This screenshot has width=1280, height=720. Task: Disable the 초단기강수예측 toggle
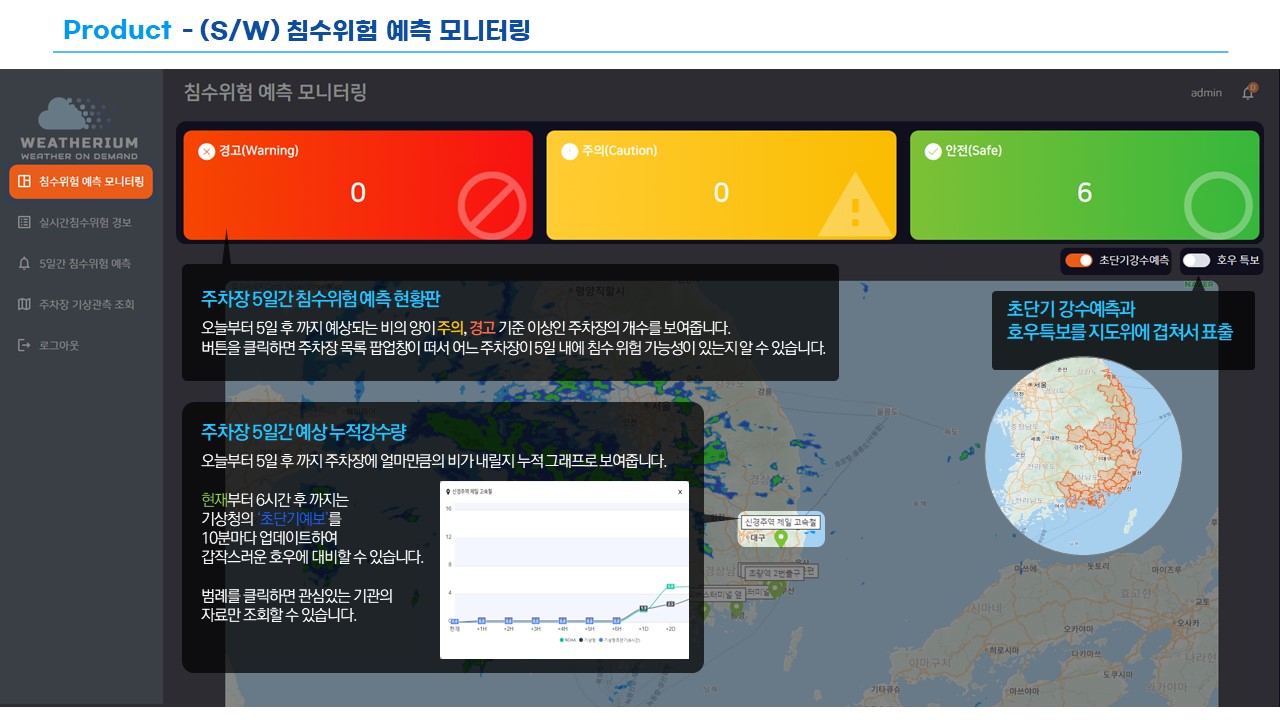tap(1078, 260)
